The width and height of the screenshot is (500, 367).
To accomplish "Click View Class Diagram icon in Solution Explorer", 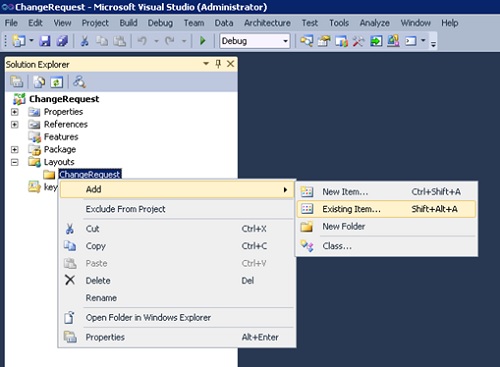I will [79, 82].
